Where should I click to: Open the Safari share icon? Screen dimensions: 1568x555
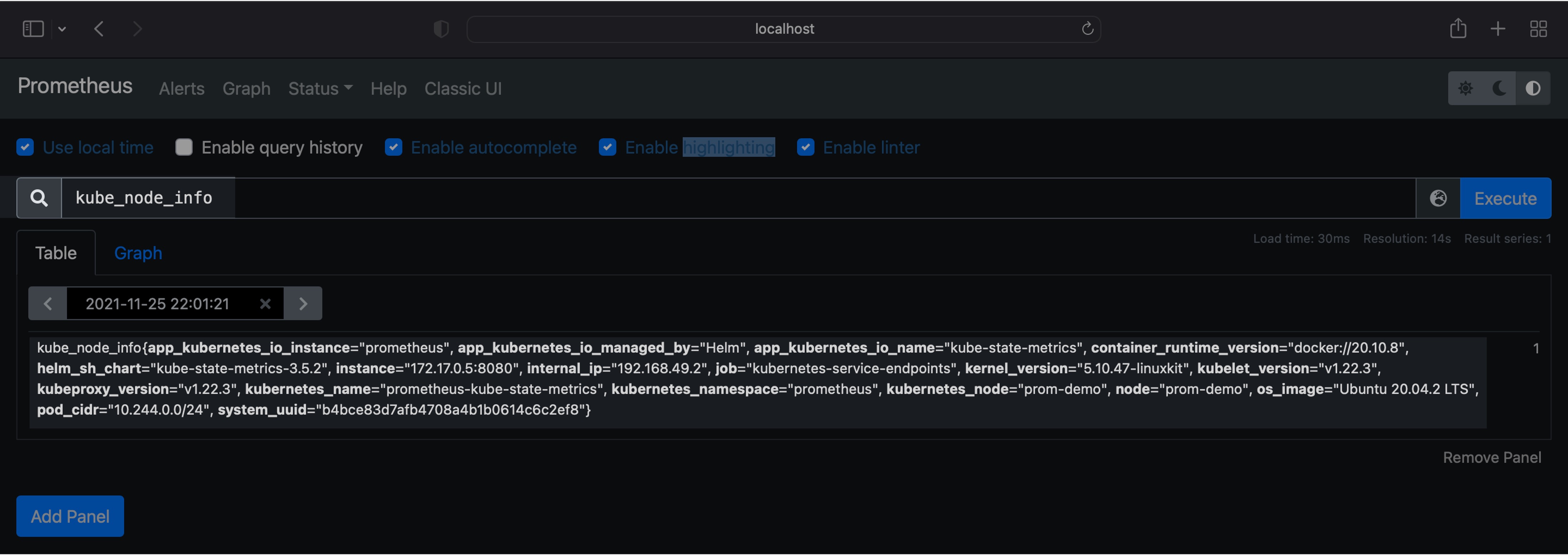pyautogui.click(x=1457, y=28)
